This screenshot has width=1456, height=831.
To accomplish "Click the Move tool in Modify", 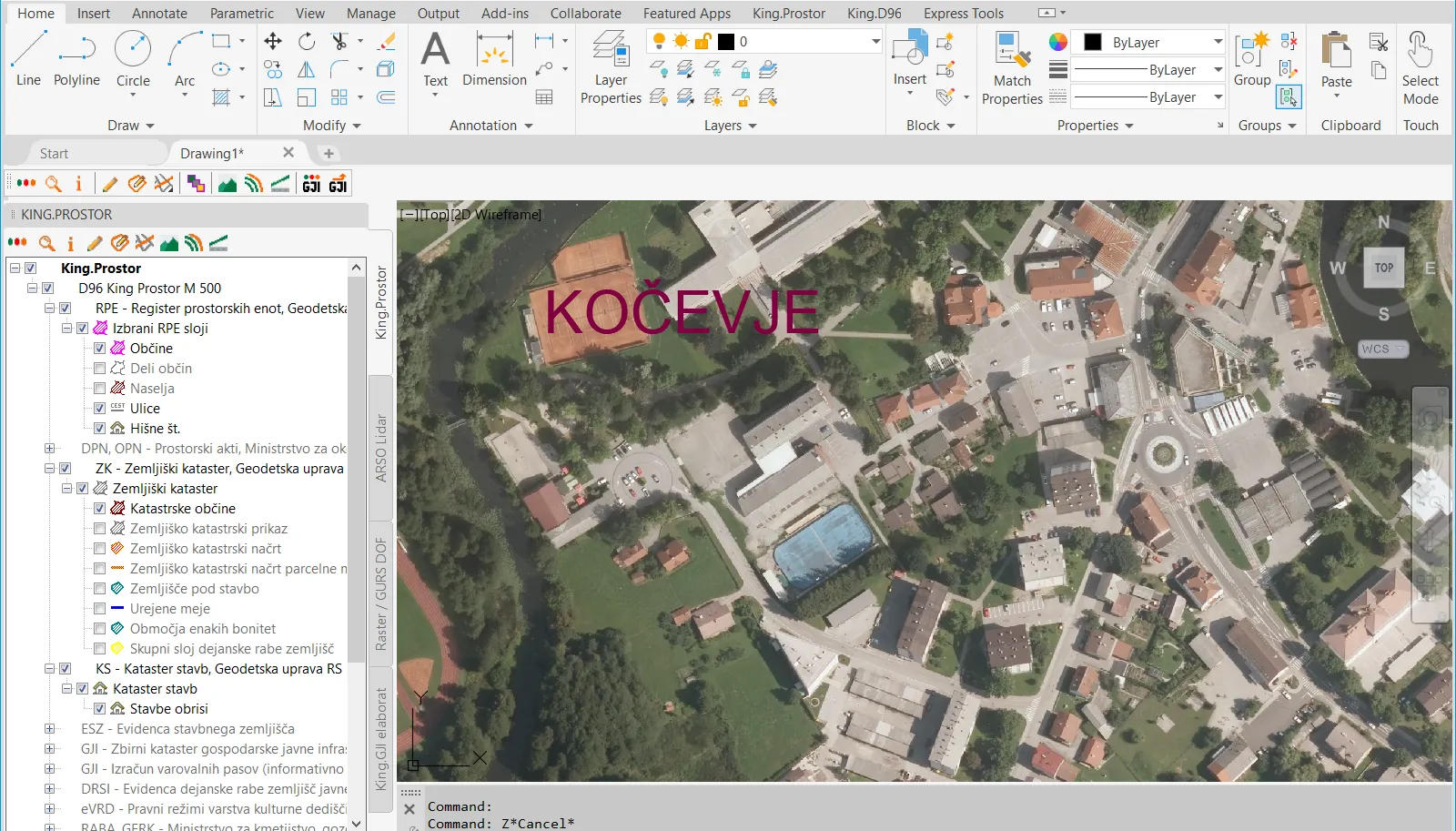I will [273, 41].
